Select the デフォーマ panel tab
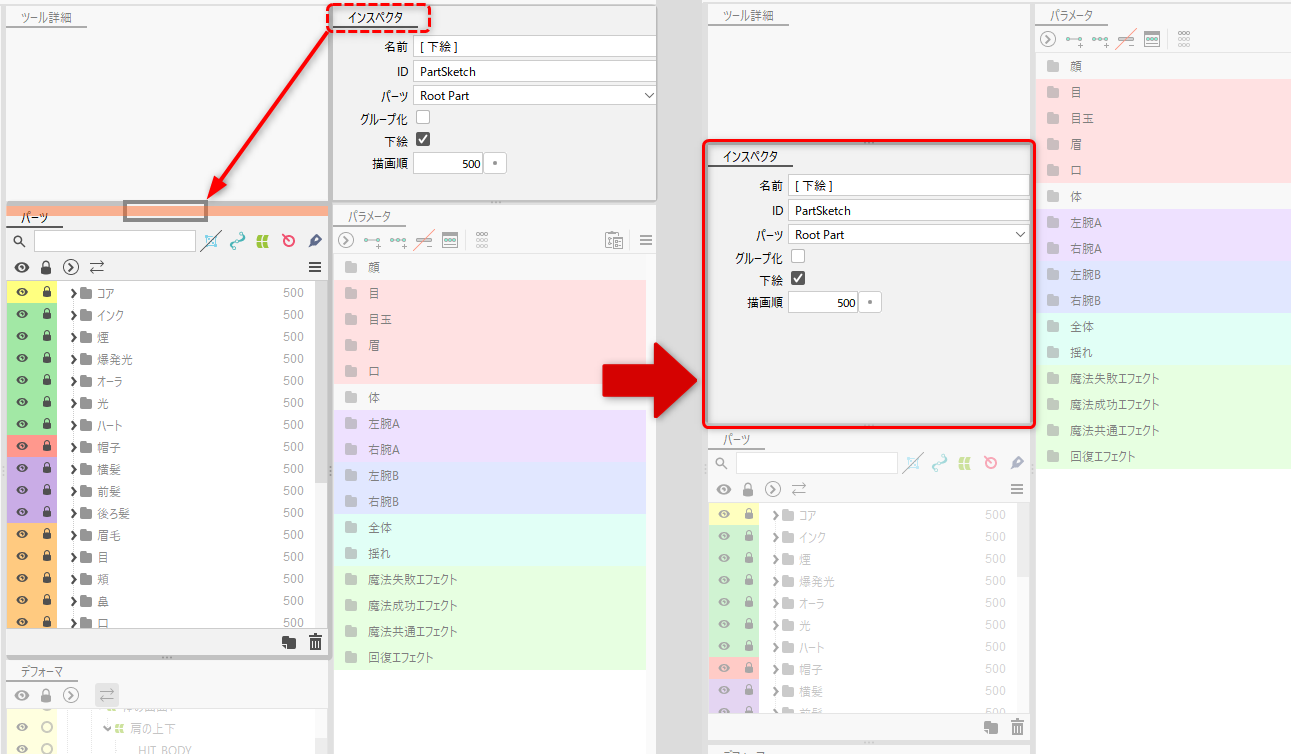 tap(42, 672)
